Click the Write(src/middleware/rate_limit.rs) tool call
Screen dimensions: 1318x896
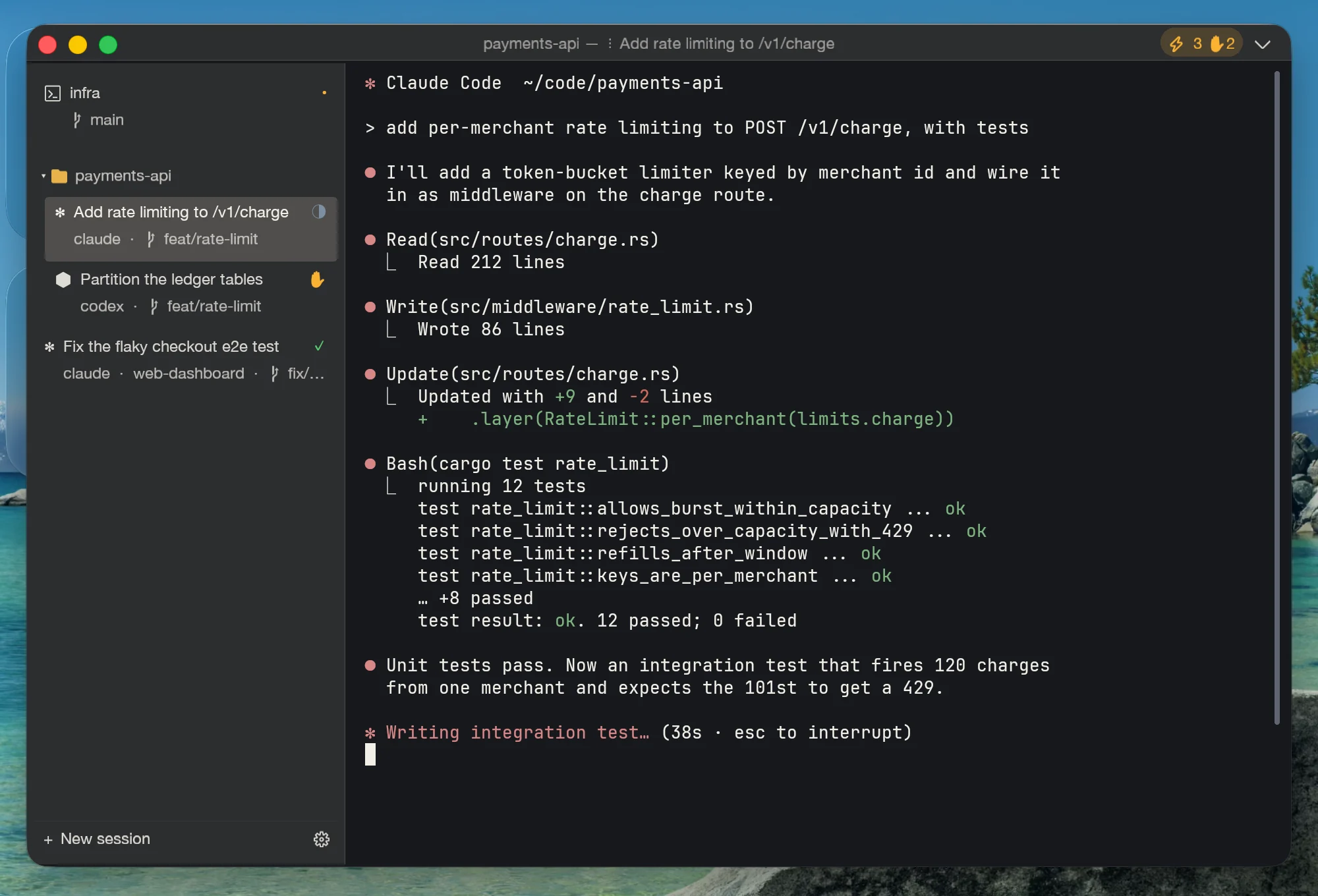[569, 307]
